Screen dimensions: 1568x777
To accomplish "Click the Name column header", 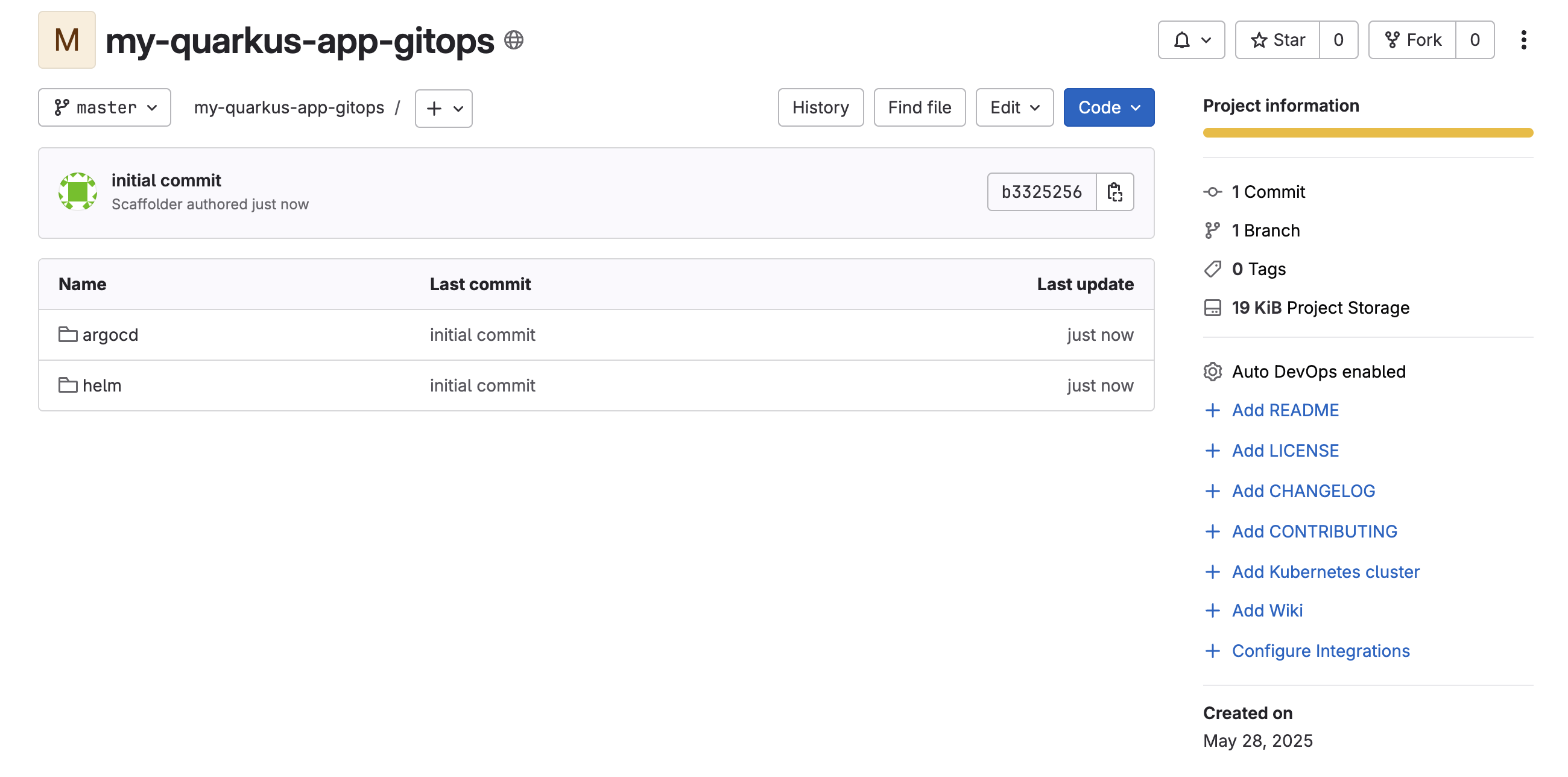I will click(x=82, y=284).
